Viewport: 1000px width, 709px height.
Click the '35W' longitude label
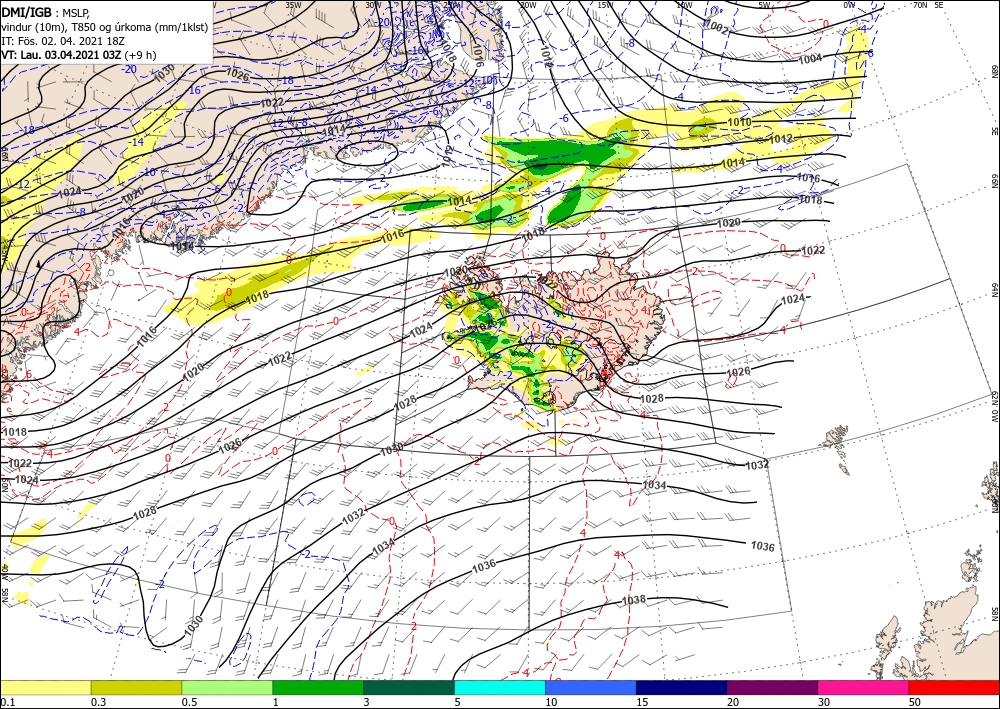(293, 5)
